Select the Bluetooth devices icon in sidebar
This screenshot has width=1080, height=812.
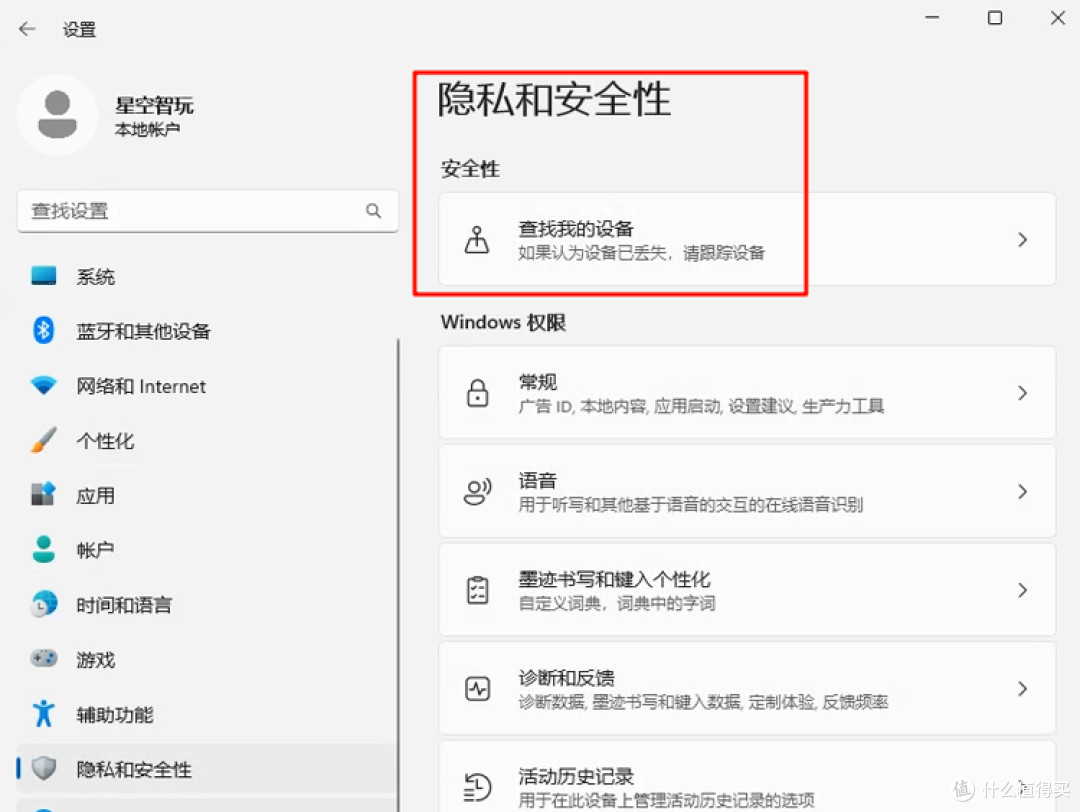pyautogui.click(x=43, y=331)
